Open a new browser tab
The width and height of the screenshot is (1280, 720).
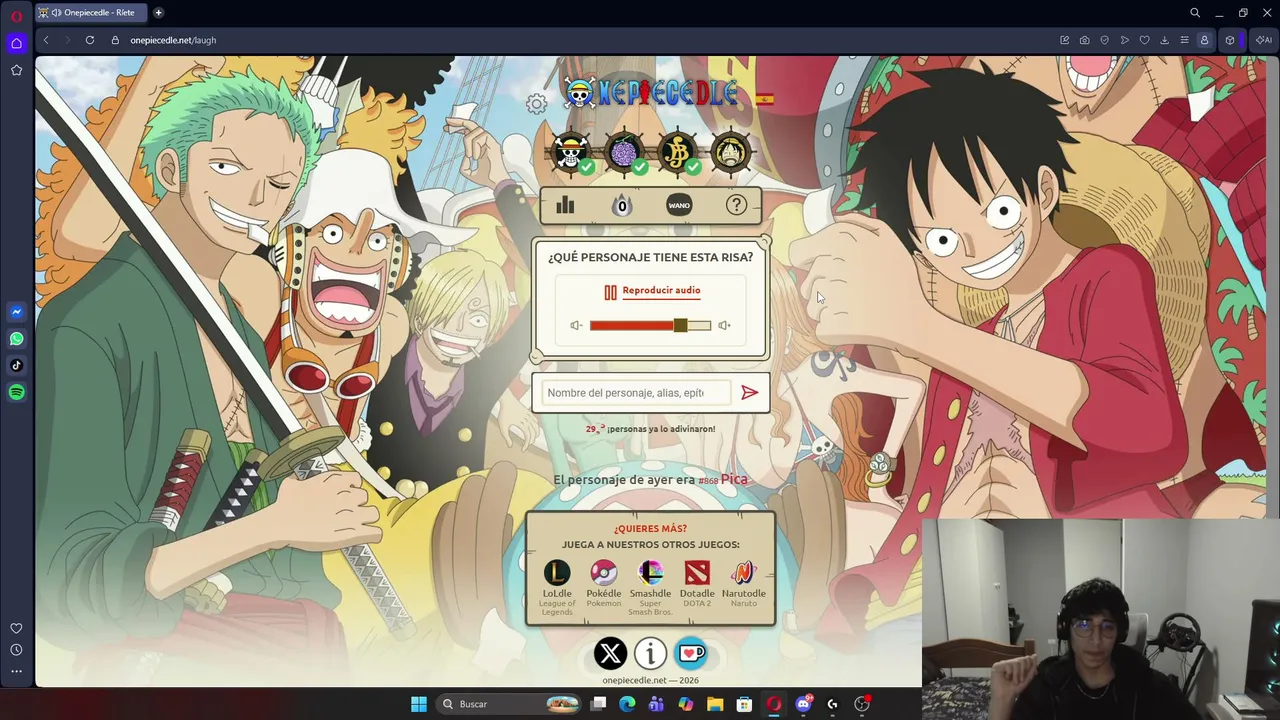click(x=158, y=13)
